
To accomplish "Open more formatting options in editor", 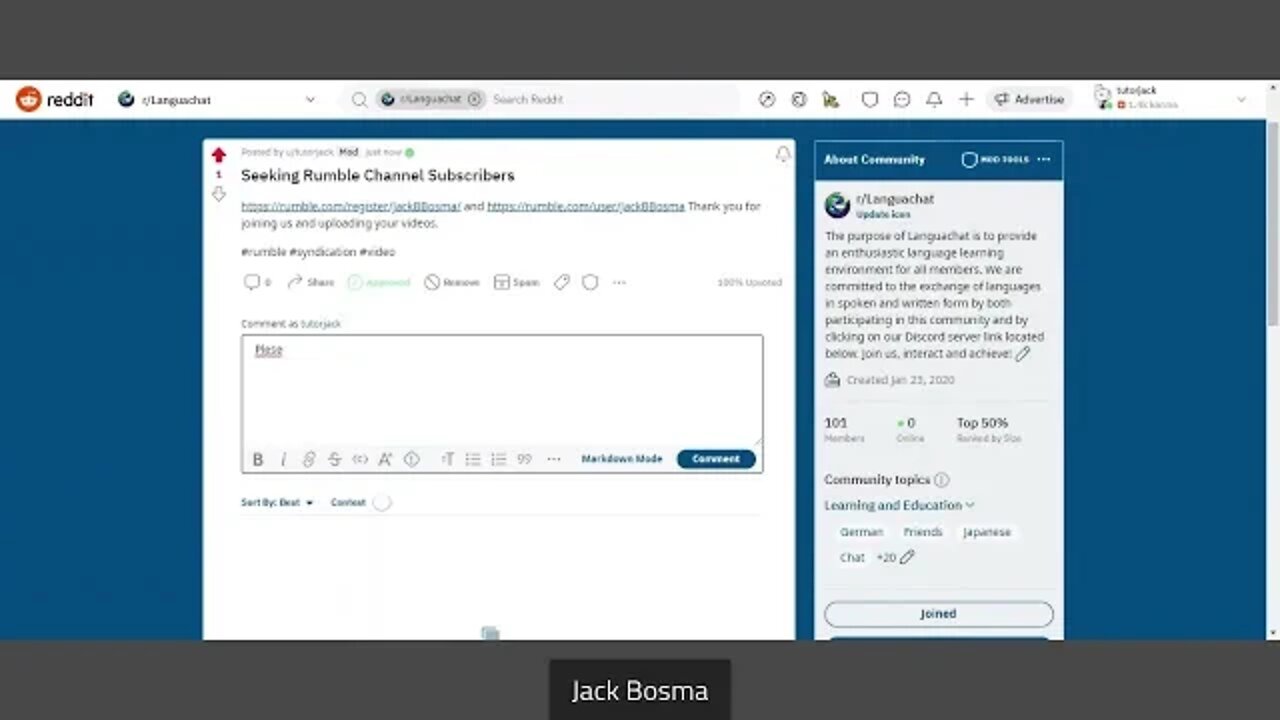I will pos(553,459).
